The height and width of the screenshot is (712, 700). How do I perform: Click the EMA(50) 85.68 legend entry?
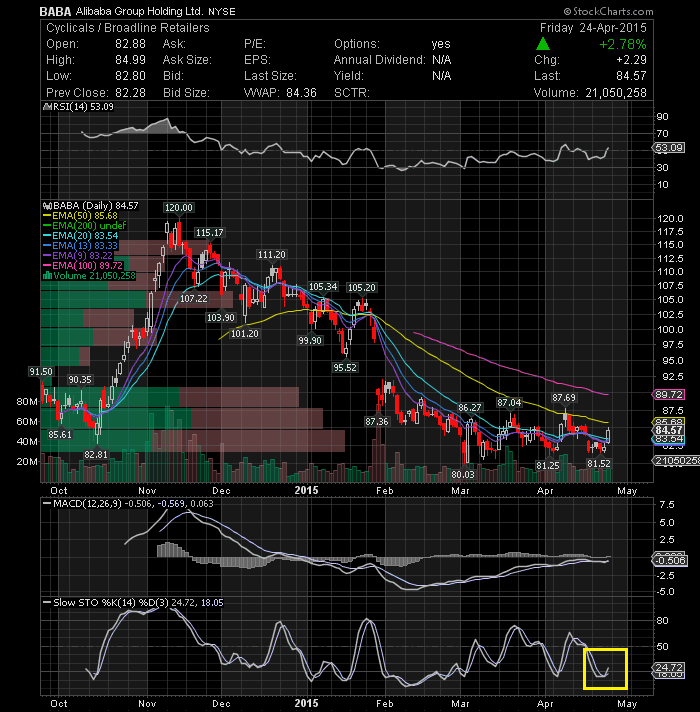(x=80, y=216)
